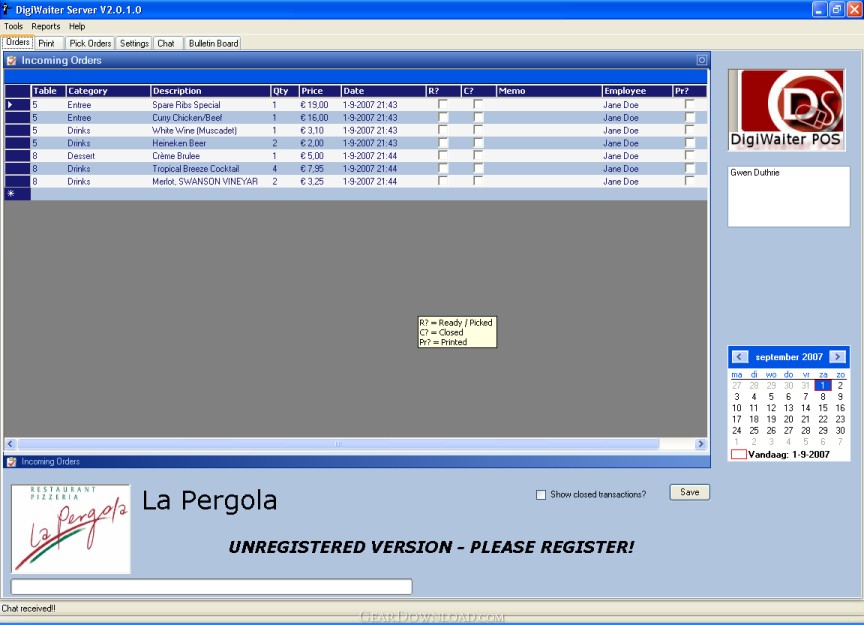Click the chat message input field
This screenshot has height=625, width=864.
211,587
